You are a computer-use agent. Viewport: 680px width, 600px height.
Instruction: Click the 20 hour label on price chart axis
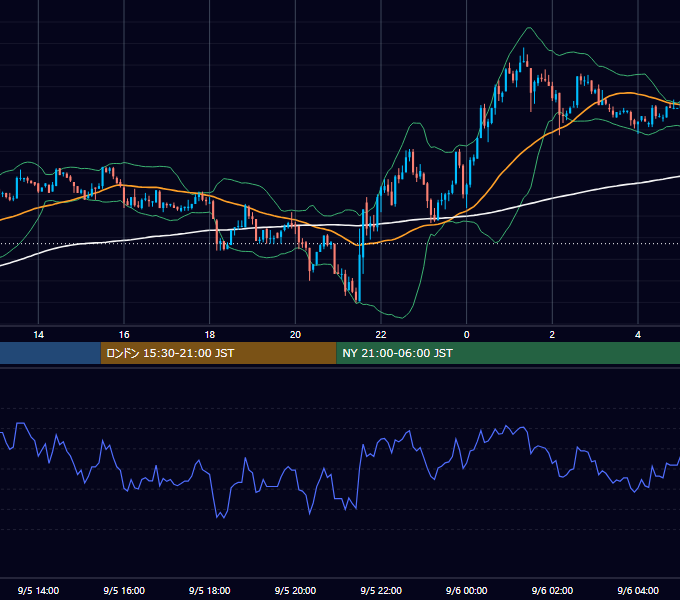[x=295, y=335]
